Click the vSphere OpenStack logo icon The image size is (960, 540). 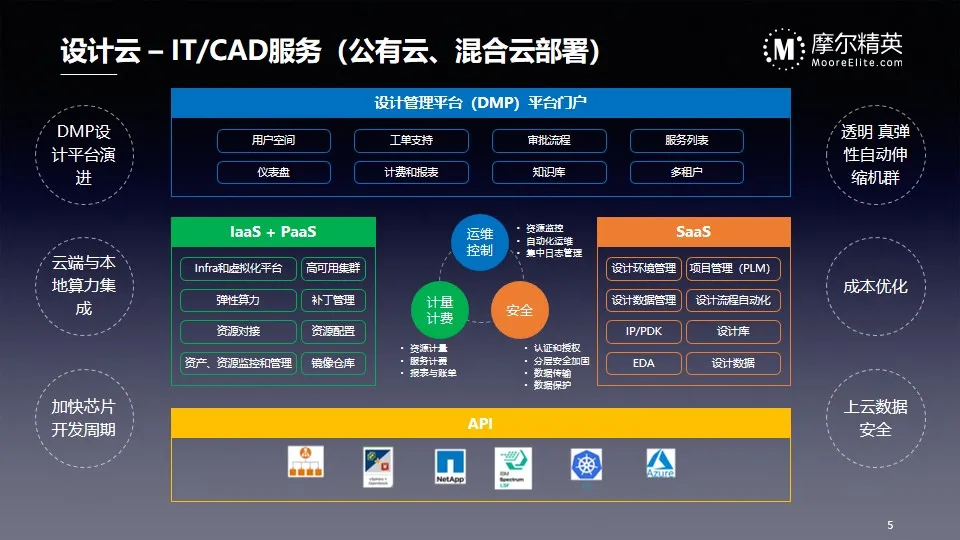378,467
